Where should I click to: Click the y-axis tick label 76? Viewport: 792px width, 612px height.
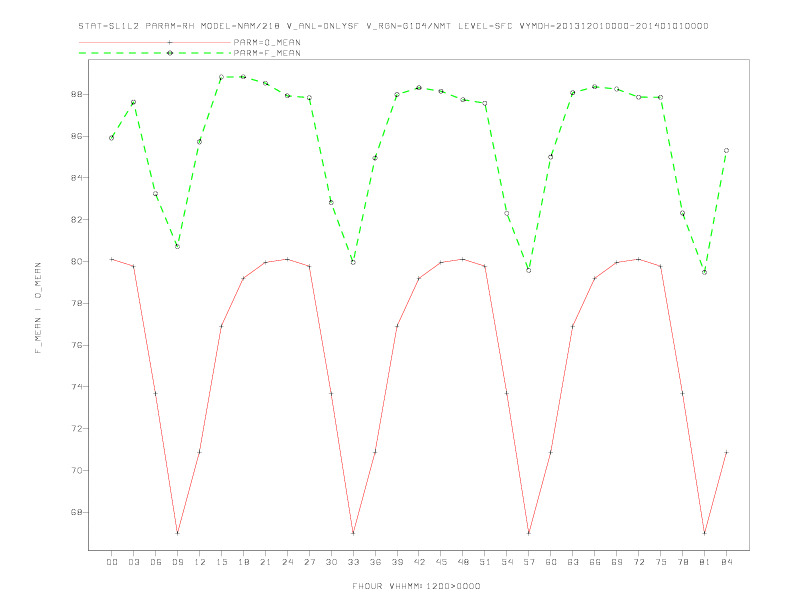76,345
